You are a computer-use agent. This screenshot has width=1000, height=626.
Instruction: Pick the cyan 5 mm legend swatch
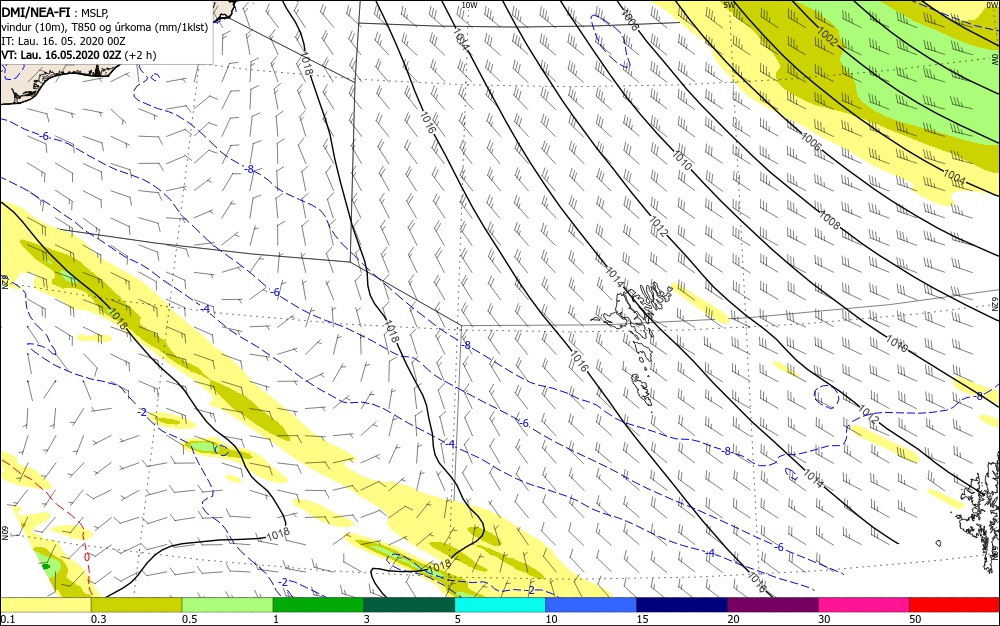[500, 605]
